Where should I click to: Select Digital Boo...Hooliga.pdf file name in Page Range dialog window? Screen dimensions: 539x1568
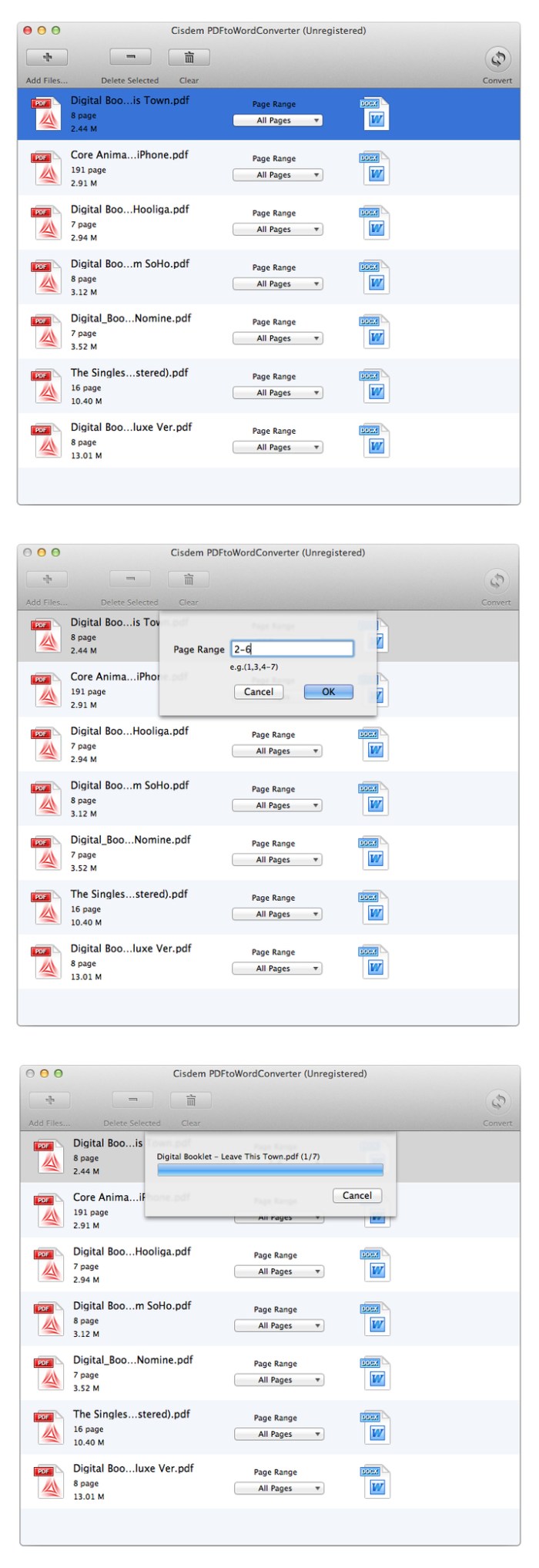pos(129,731)
